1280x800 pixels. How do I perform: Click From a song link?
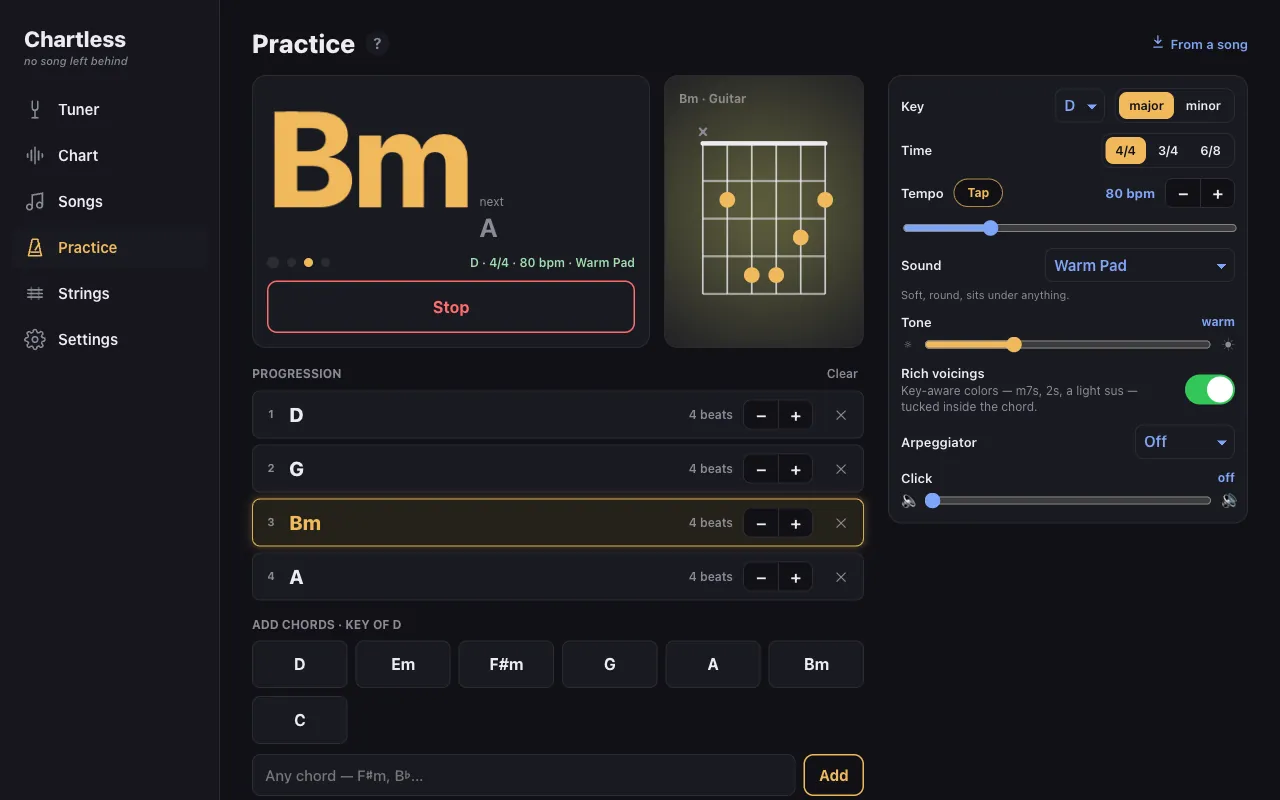(1200, 44)
